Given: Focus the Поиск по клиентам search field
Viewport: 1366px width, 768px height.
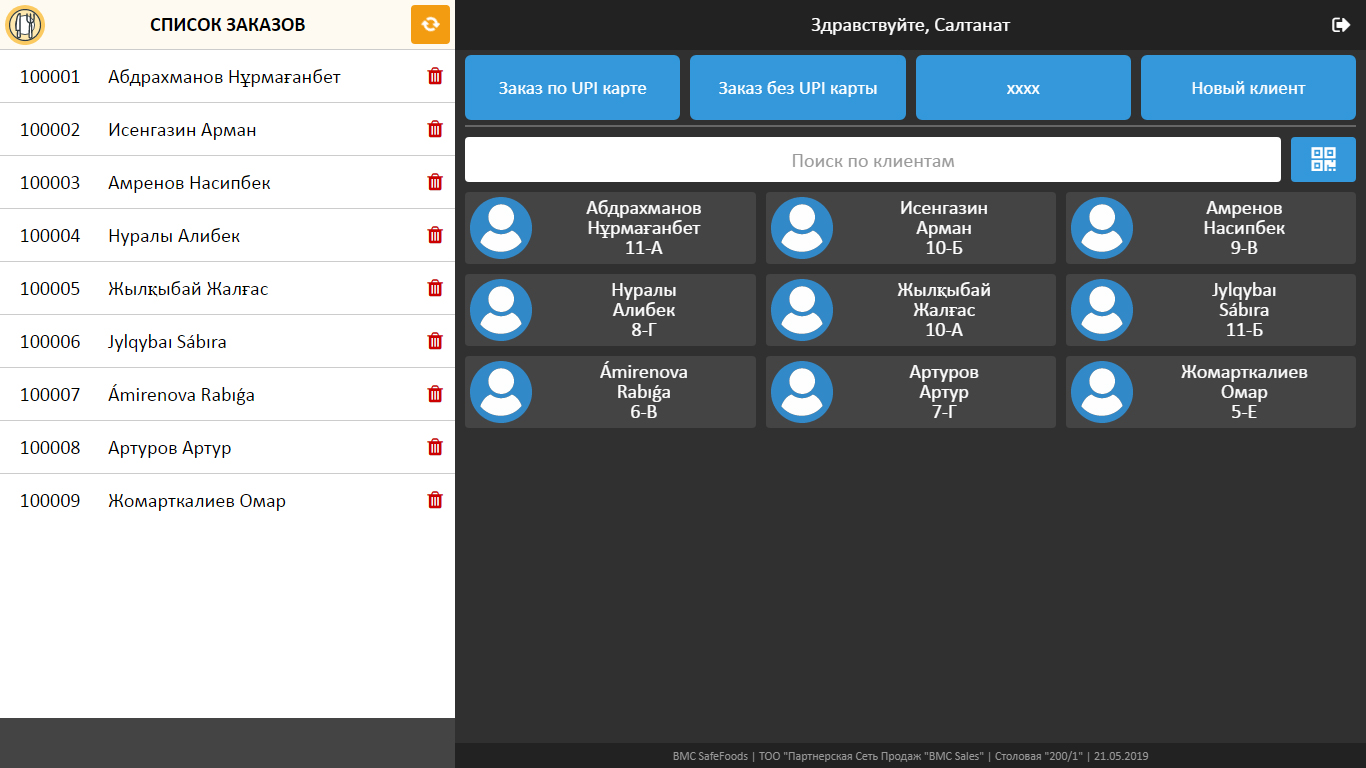Looking at the screenshot, I should coord(872,160).
